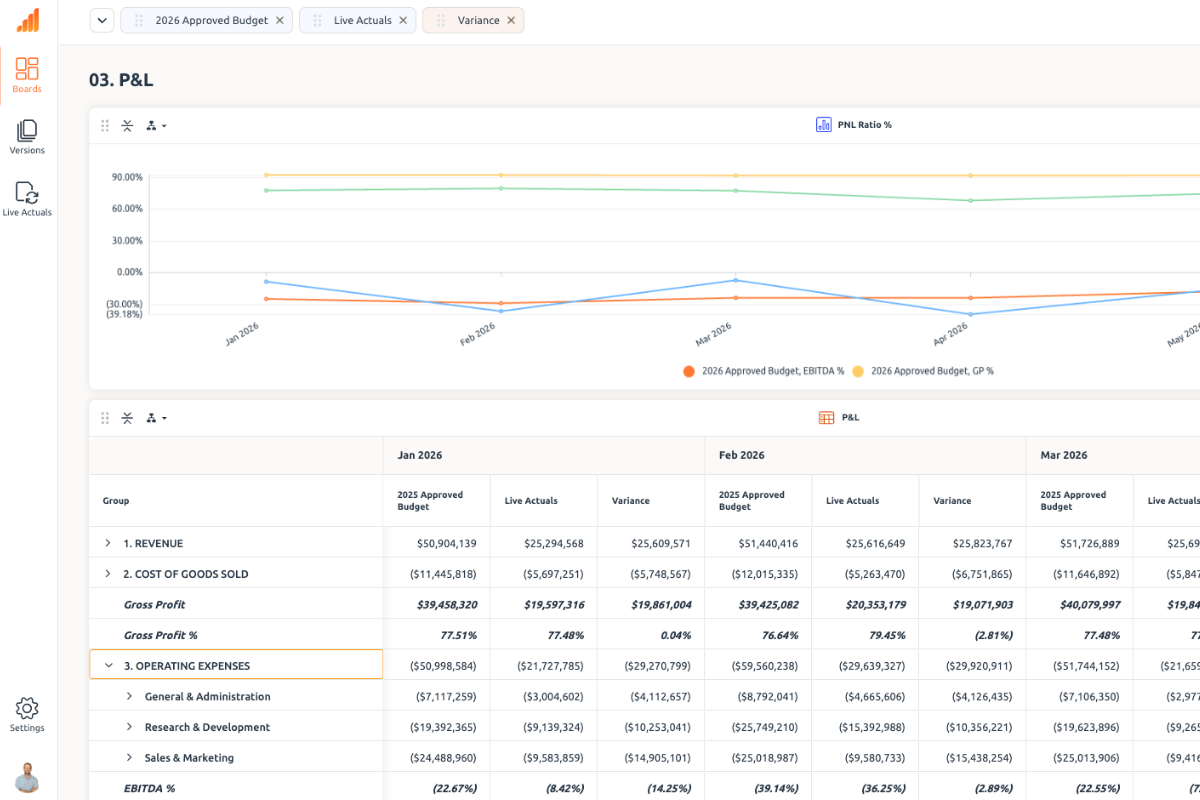Viewport: 1200px width, 800px height.
Task: Click gross profit cell $39,458,320
Action: click(437, 605)
